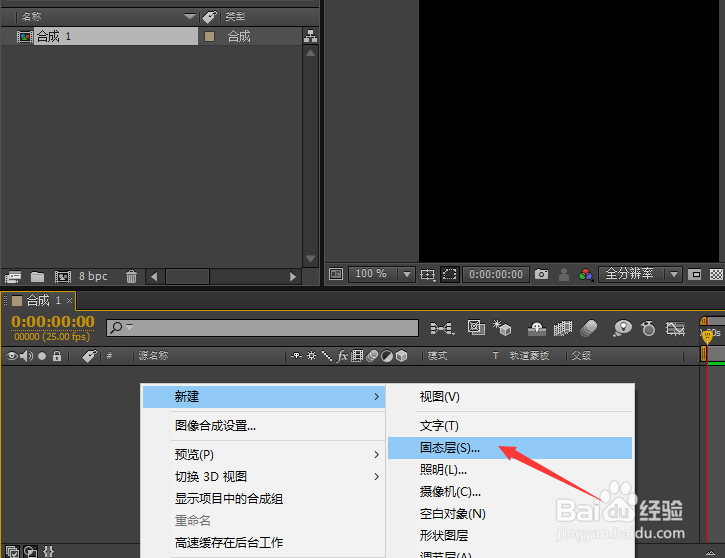Click project panel vertical scroll up arrow
The height and width of the screenshot is (558, 725).
[x=310, y=53]
